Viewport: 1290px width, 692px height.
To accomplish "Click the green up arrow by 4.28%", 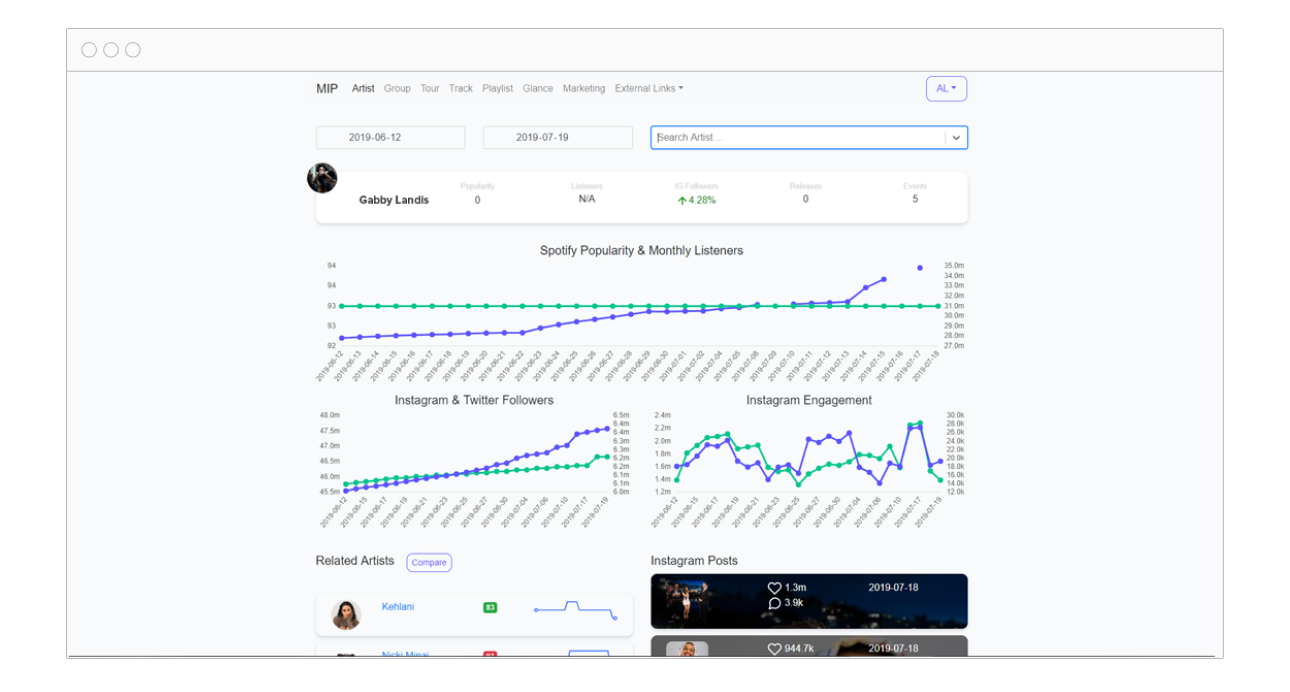I will (682, 200).
